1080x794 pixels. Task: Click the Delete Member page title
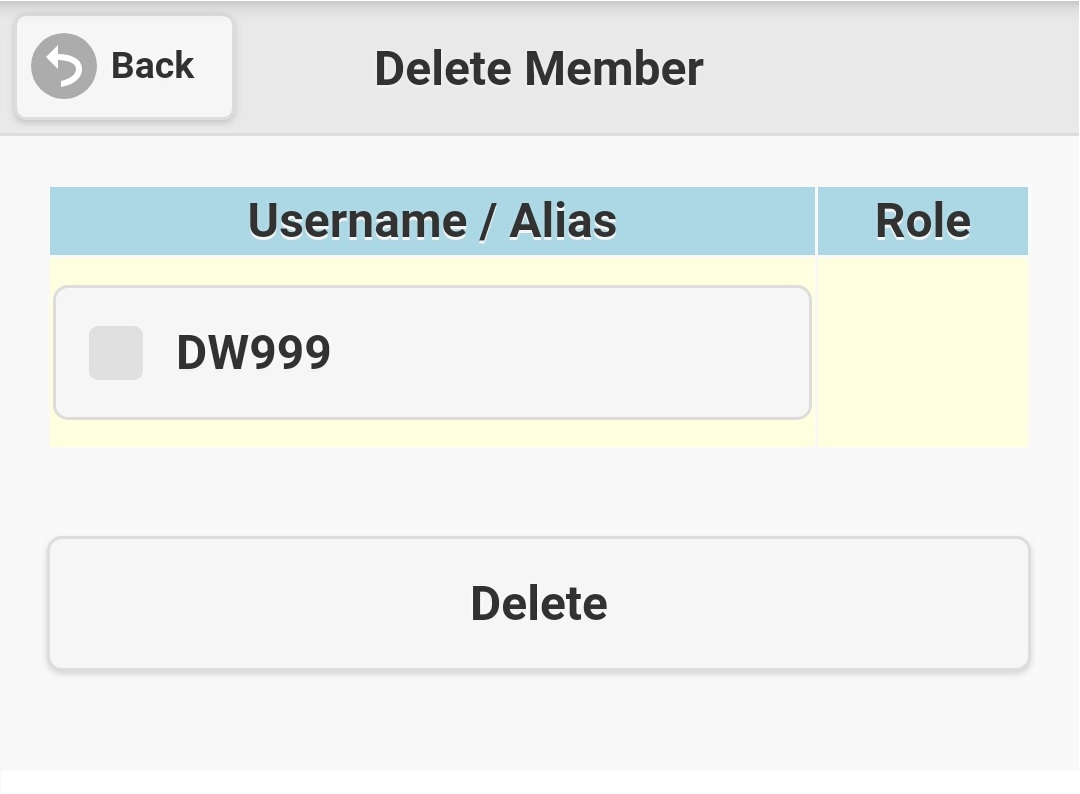pos(538,68)
